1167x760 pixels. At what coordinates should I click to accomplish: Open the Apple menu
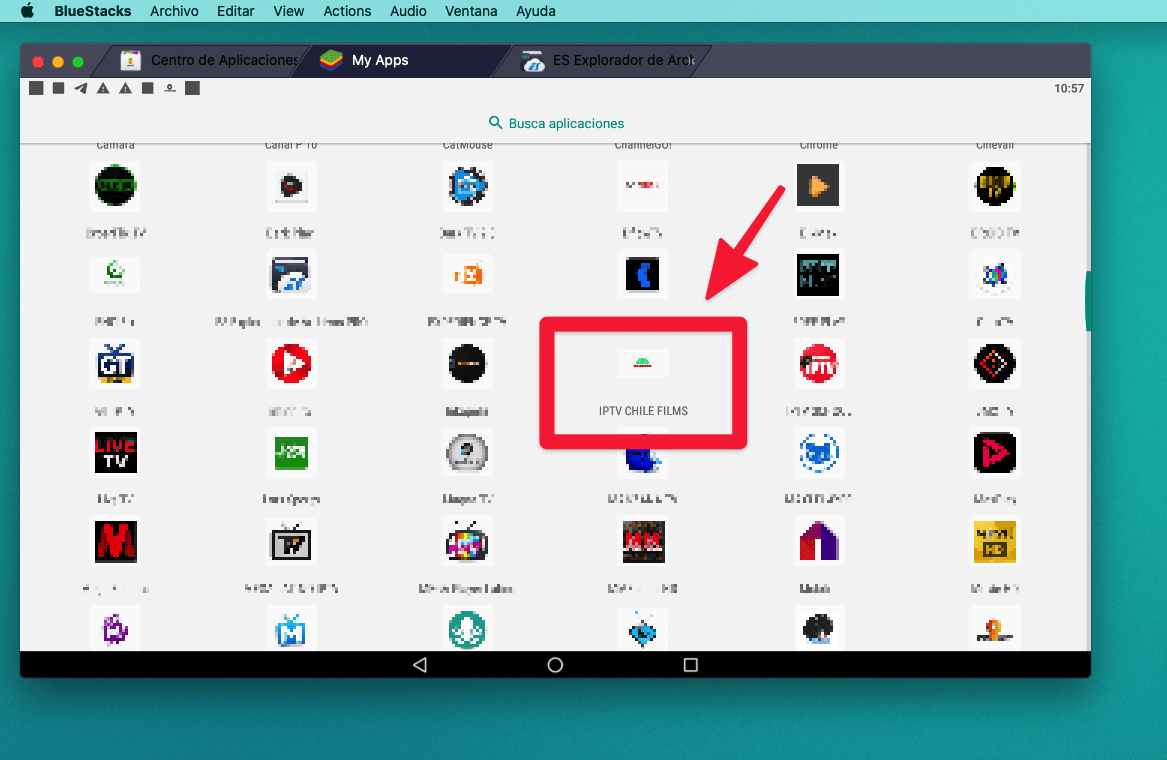click(28, 11)
